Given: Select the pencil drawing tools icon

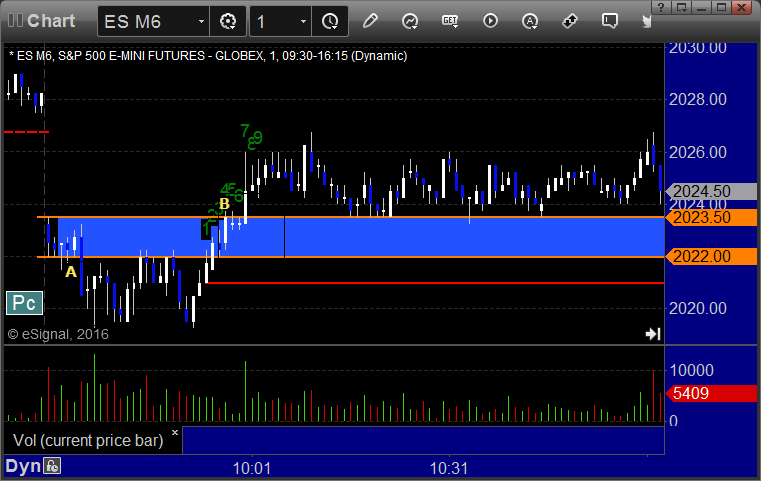Looking at the screenshot, I should (370, 21).
